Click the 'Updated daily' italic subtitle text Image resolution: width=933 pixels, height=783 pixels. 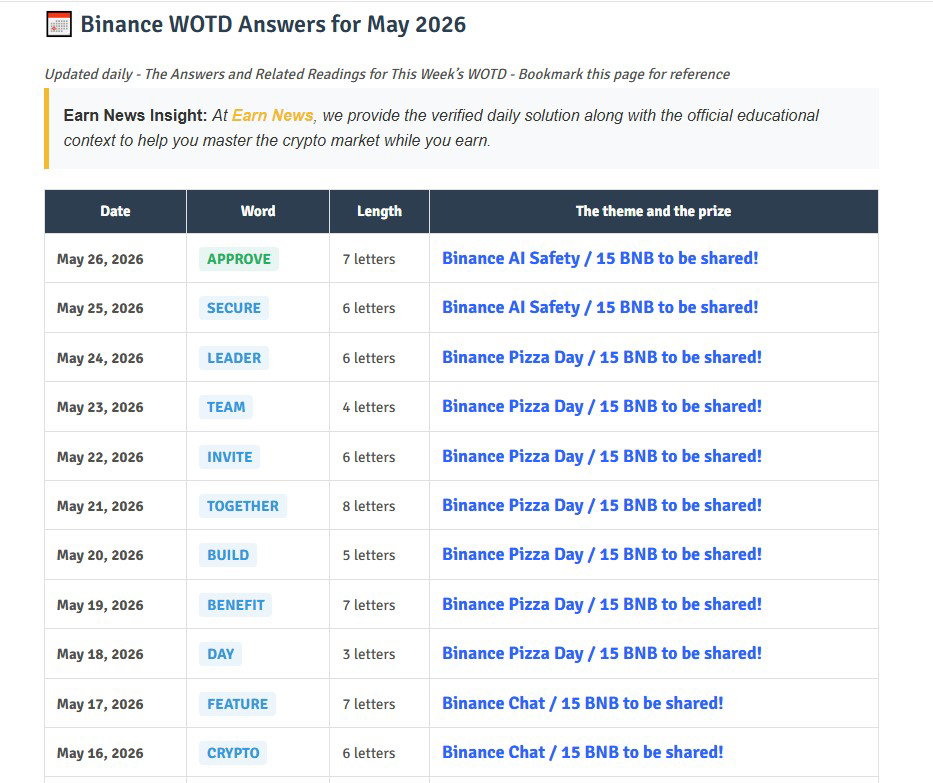pyautogui.click(x=387, y=74)
